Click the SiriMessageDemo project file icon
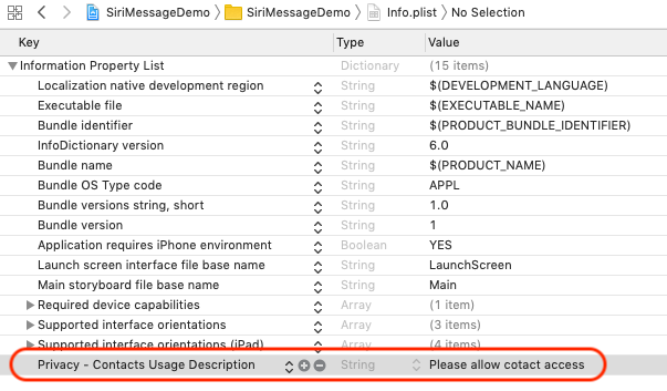This screenshot has width=667, height=391. (x=93, y=12)
